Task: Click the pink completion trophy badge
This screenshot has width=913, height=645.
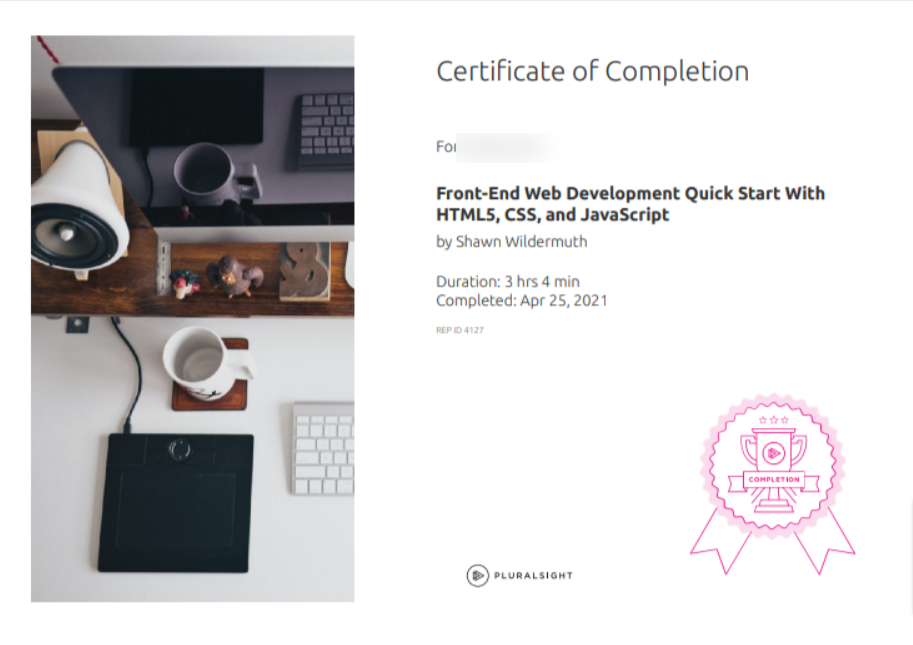Action: pyautogui.click(x=773, y=483)
